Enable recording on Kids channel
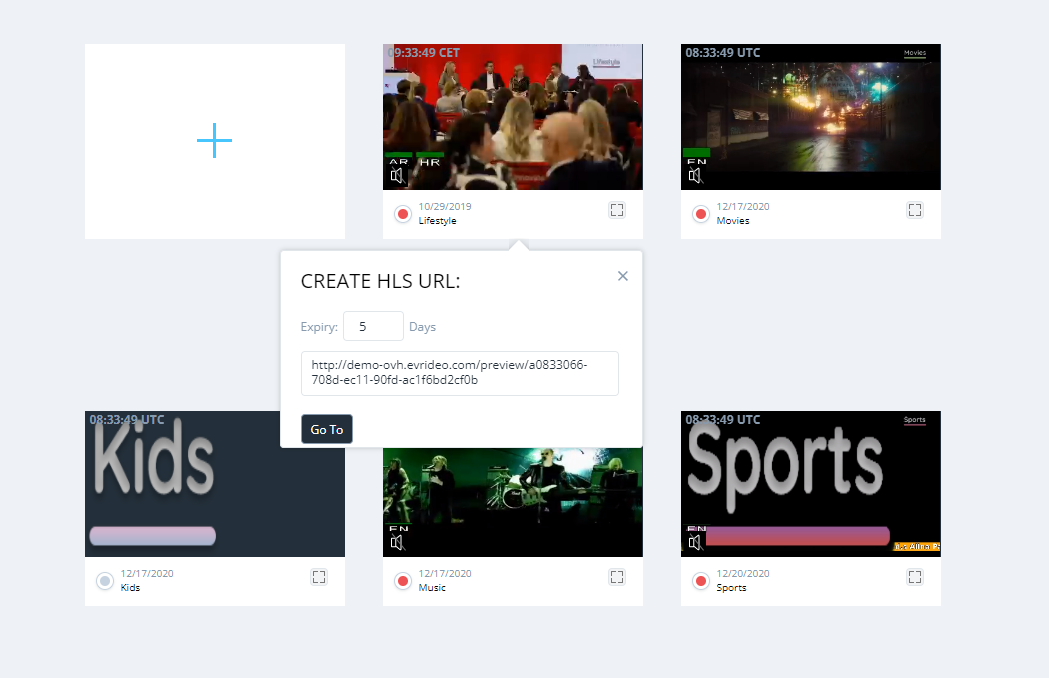The height and width of the screenshot is (678, 1049). click(x=105, y=581)
